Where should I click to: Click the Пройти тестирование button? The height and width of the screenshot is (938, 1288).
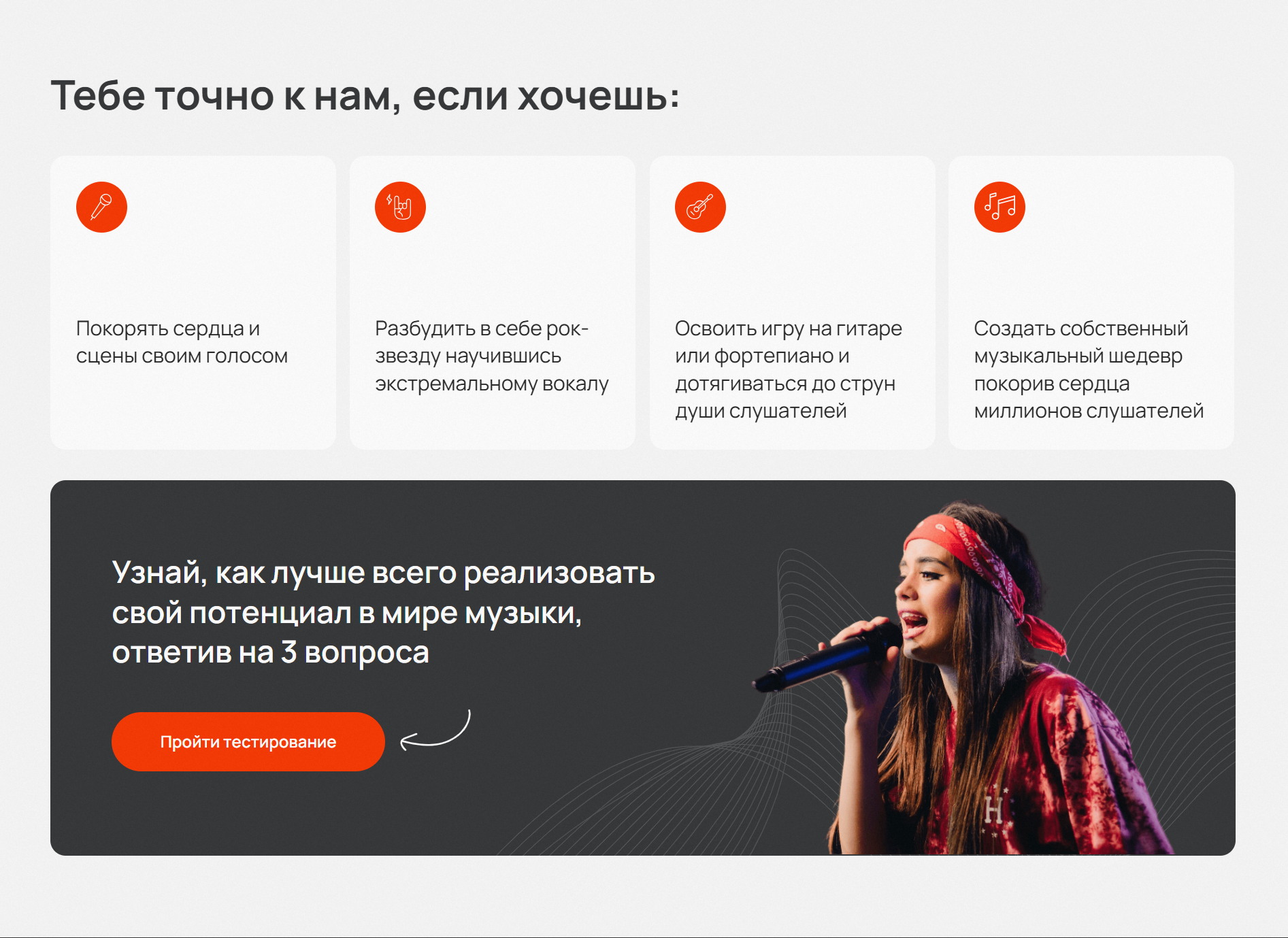coord(248,741)
